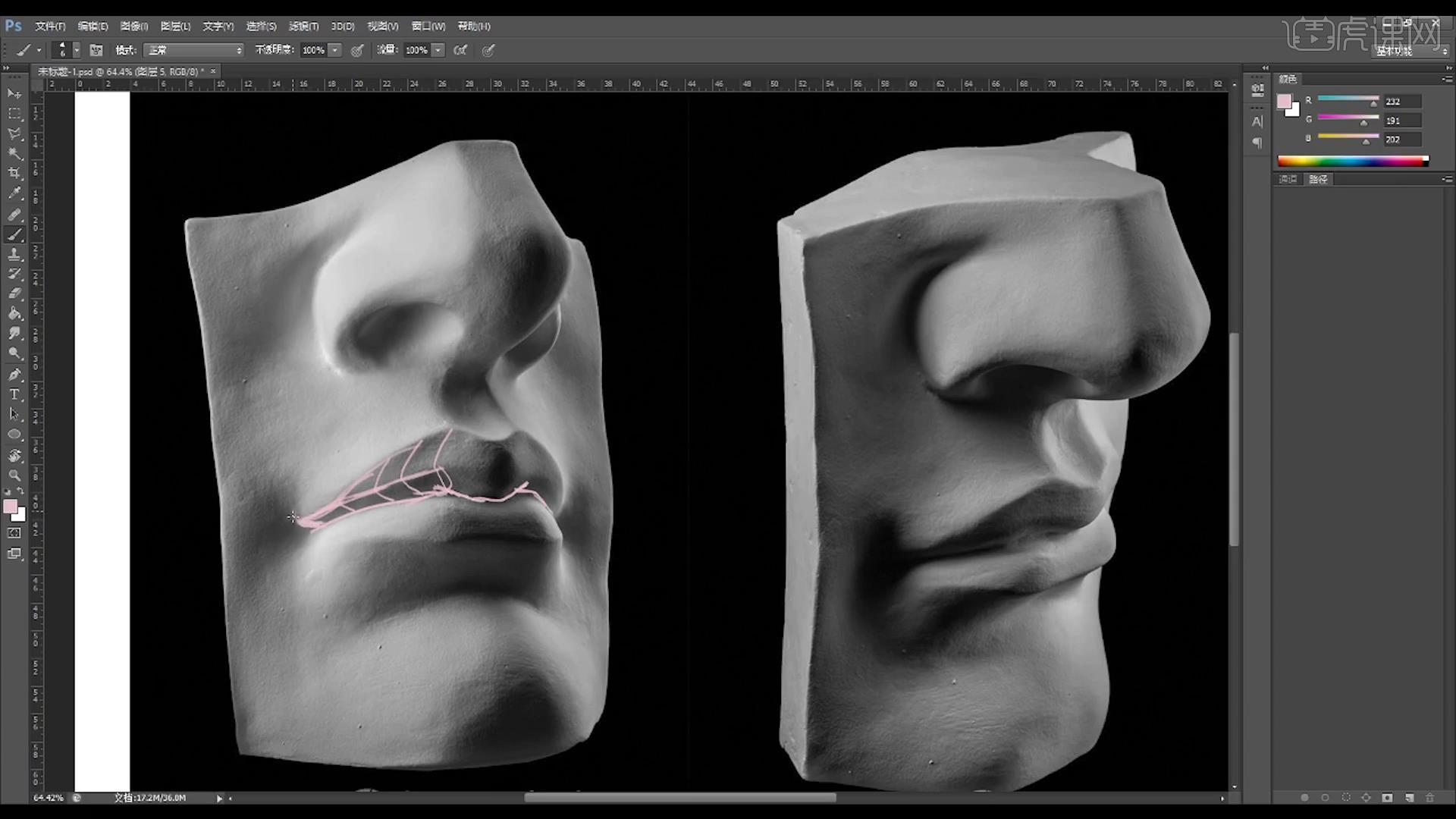Pick a color from the spectrum ramp
1456x819 pixels.
tap(1353, 161)
